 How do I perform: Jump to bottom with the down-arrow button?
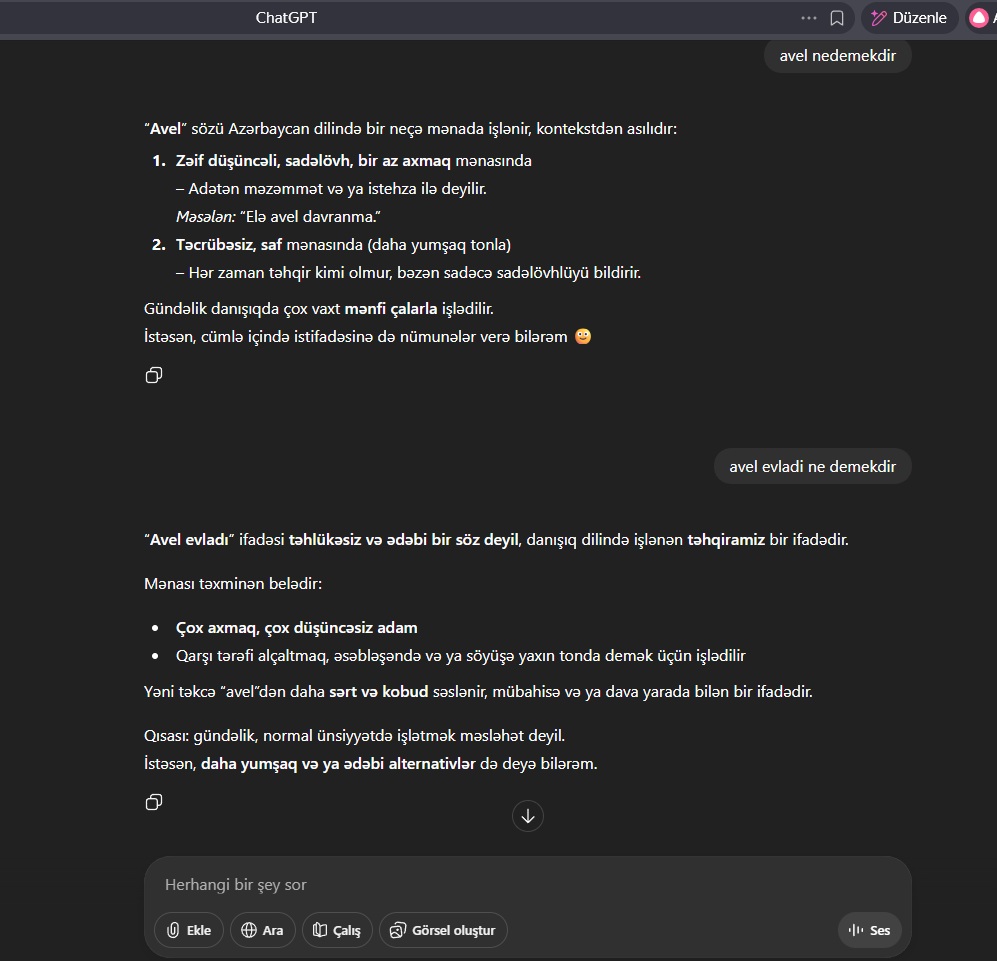pyautogui.click(x=528, y=815)
